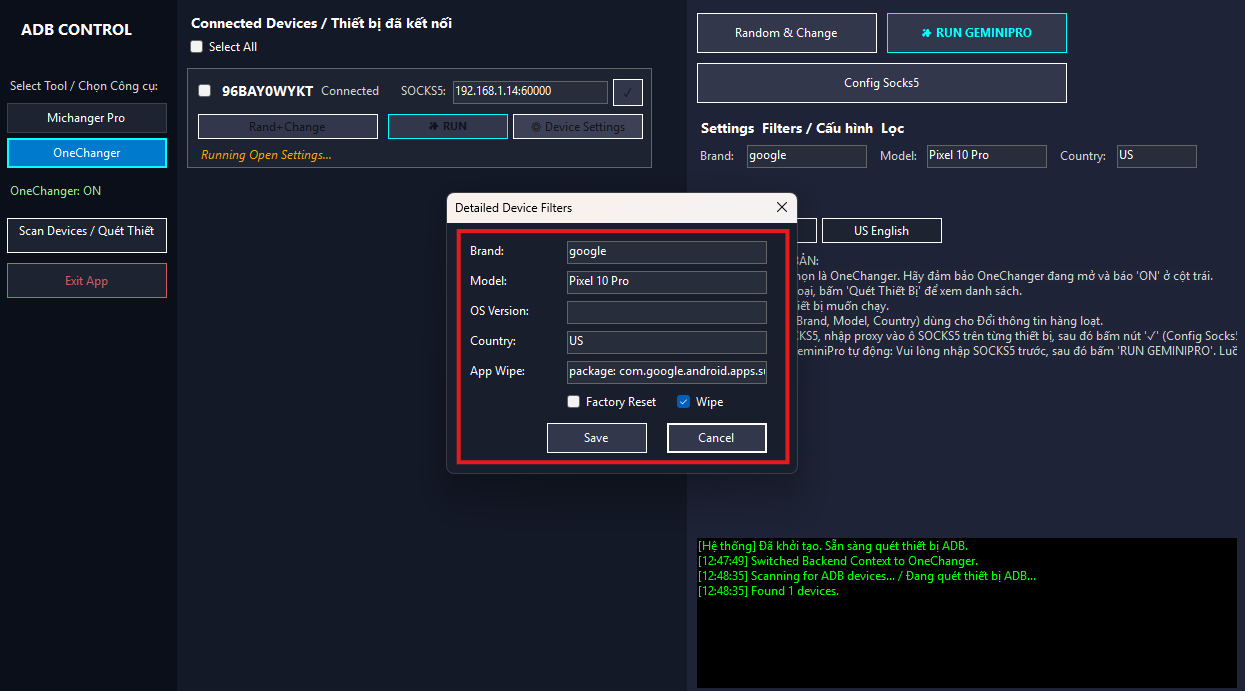Close the Detailed Device Filters dialog

click(x=781, y=207)
